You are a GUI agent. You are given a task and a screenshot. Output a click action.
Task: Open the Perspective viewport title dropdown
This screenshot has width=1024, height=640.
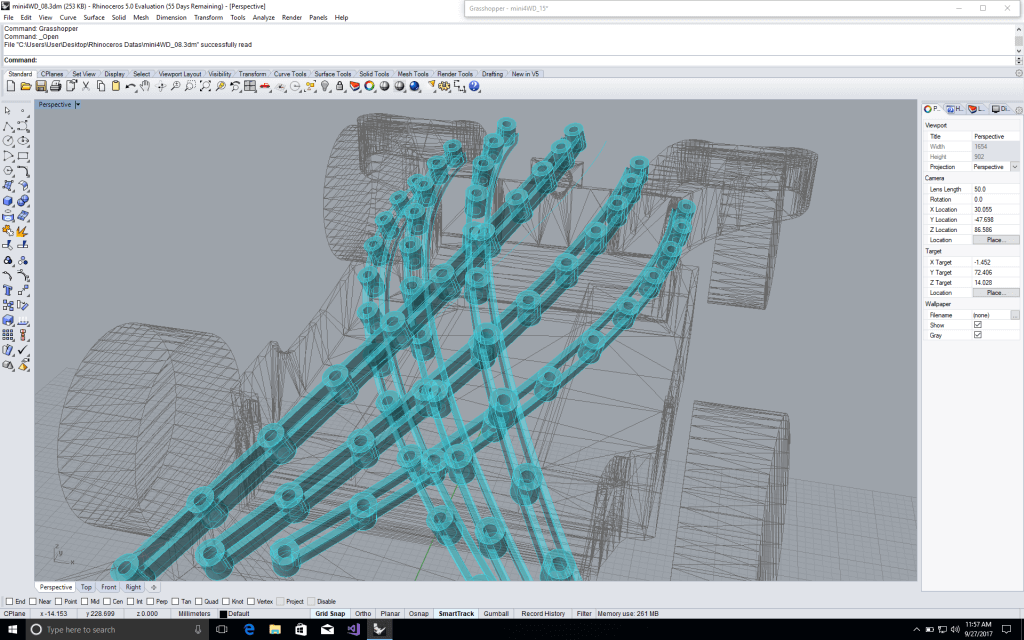click(77, 104)
